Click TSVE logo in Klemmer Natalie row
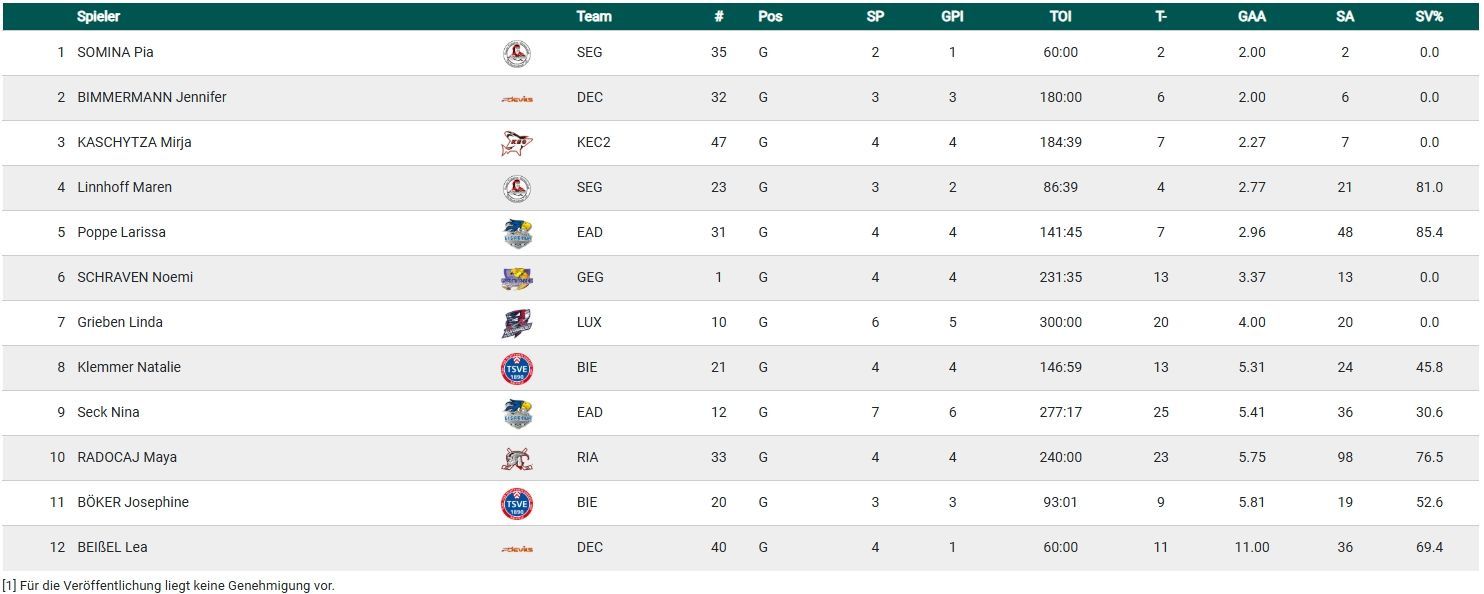The image size is (1484, 594). [x=516, y=368]
